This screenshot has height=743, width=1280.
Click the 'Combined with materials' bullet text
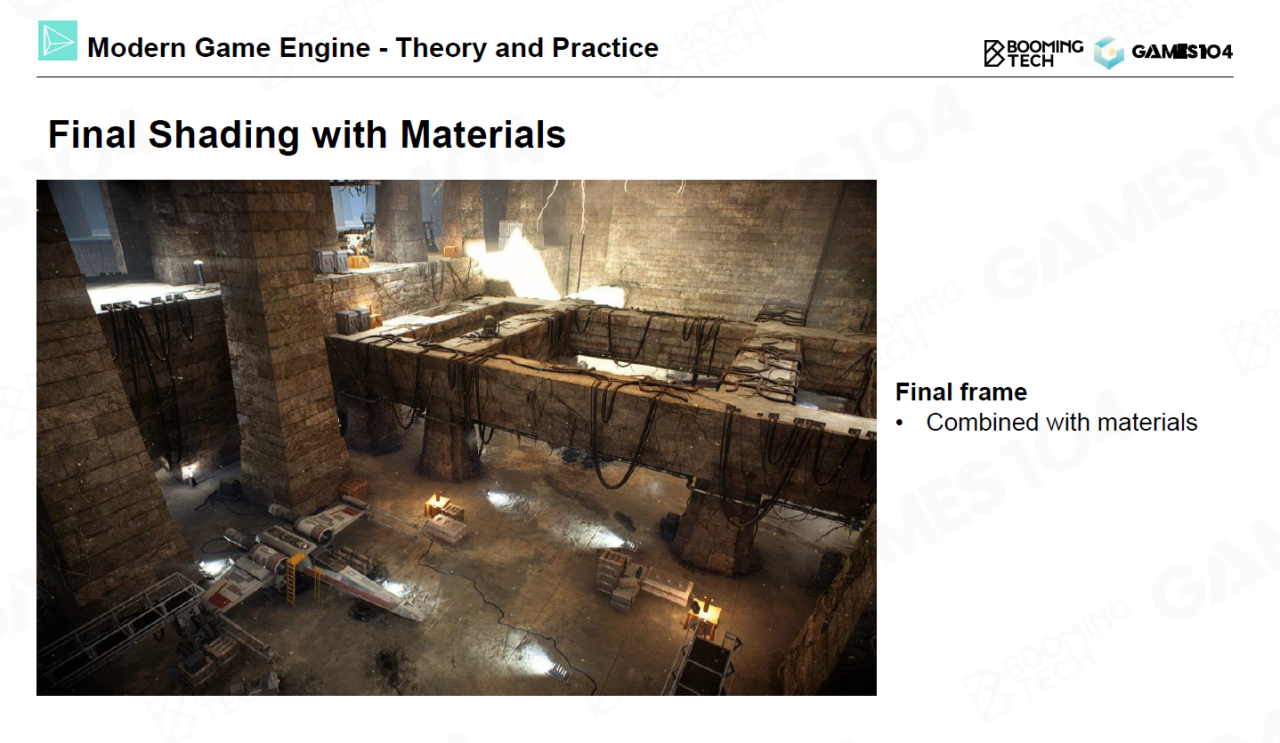[x=1061, y=422]
